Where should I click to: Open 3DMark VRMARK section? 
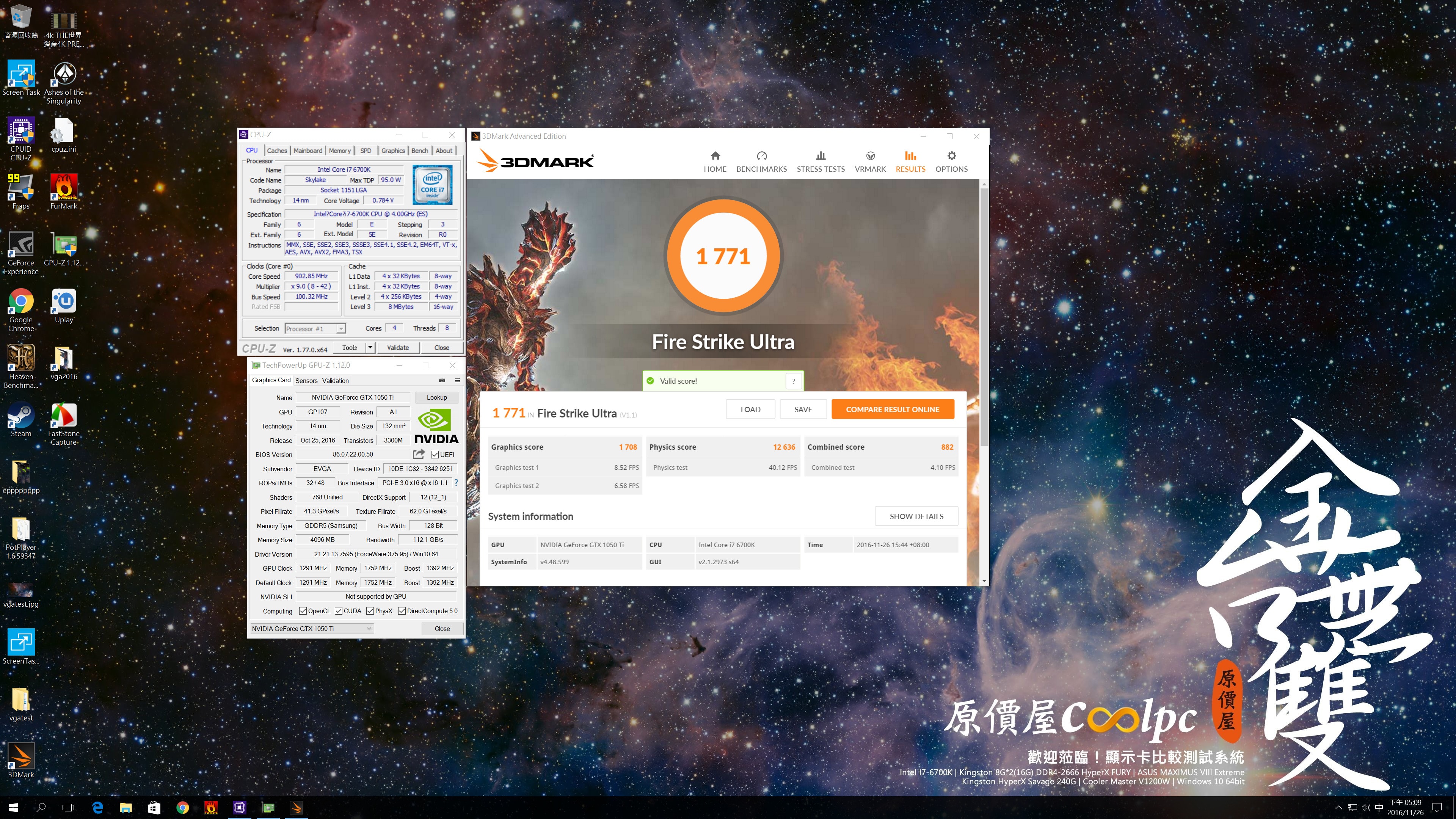870,162
